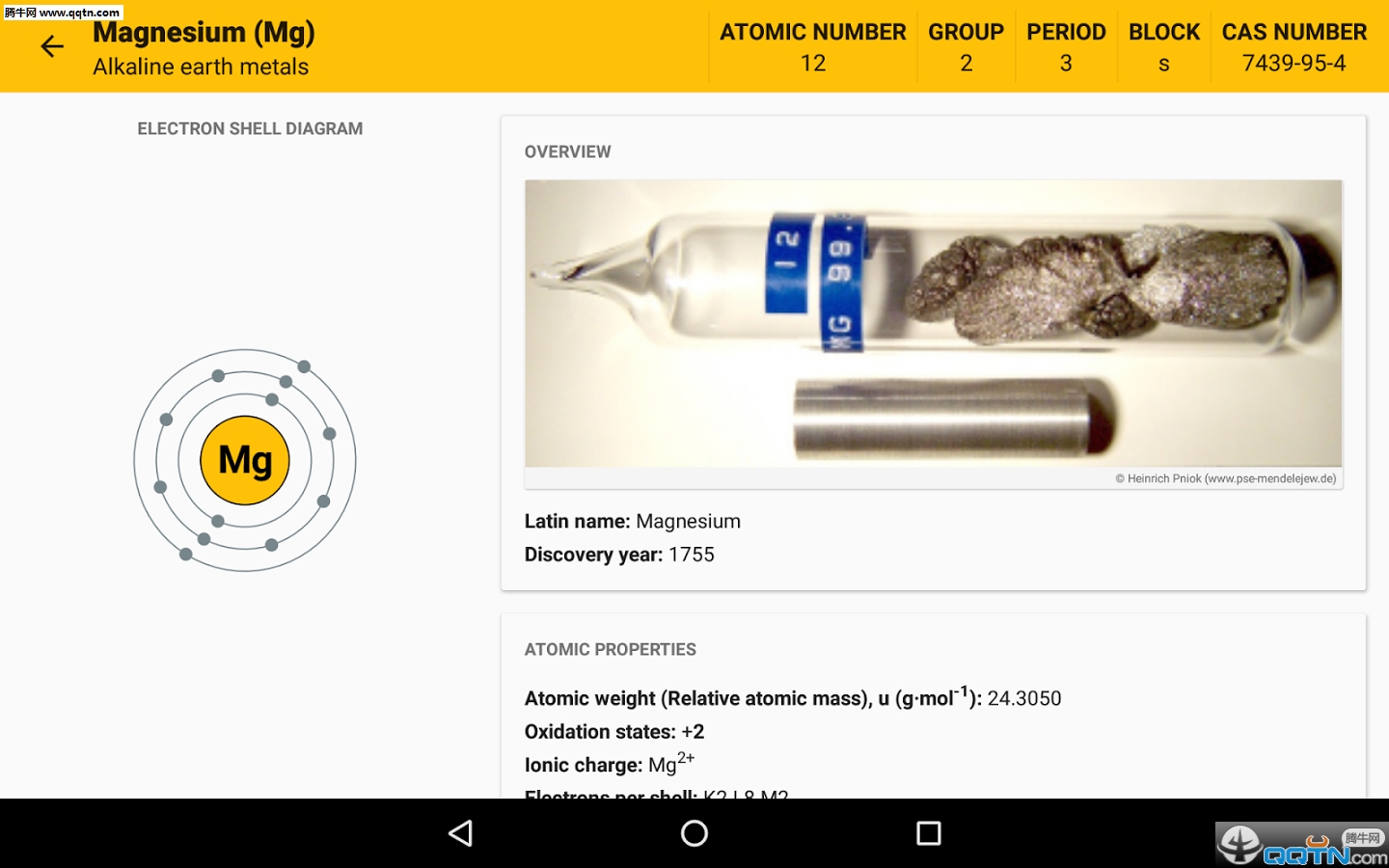Tap the yellow Mg nucleus circle

pos(245,460)
